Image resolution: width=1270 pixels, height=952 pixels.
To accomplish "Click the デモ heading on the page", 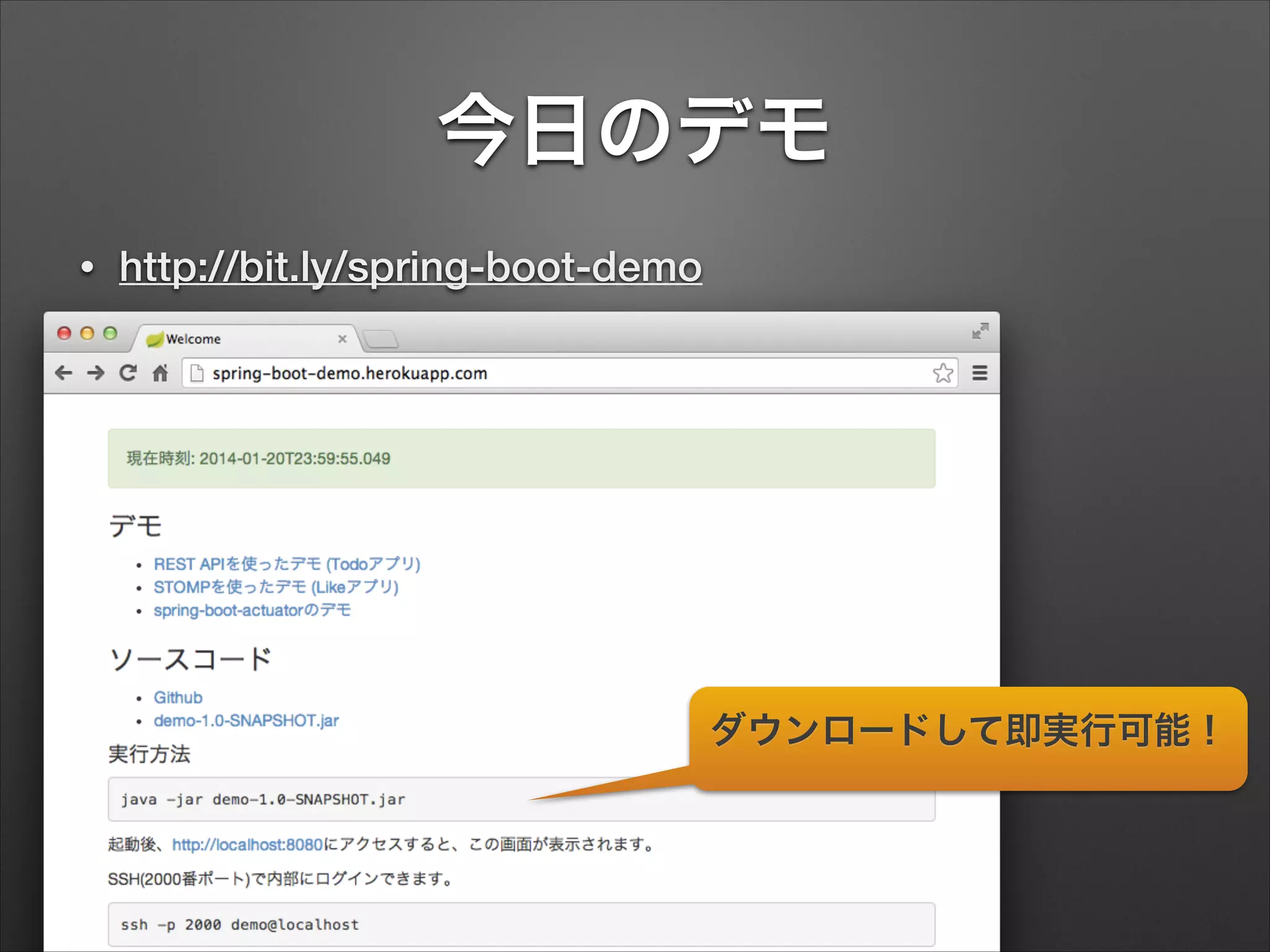I will (136, 526).
